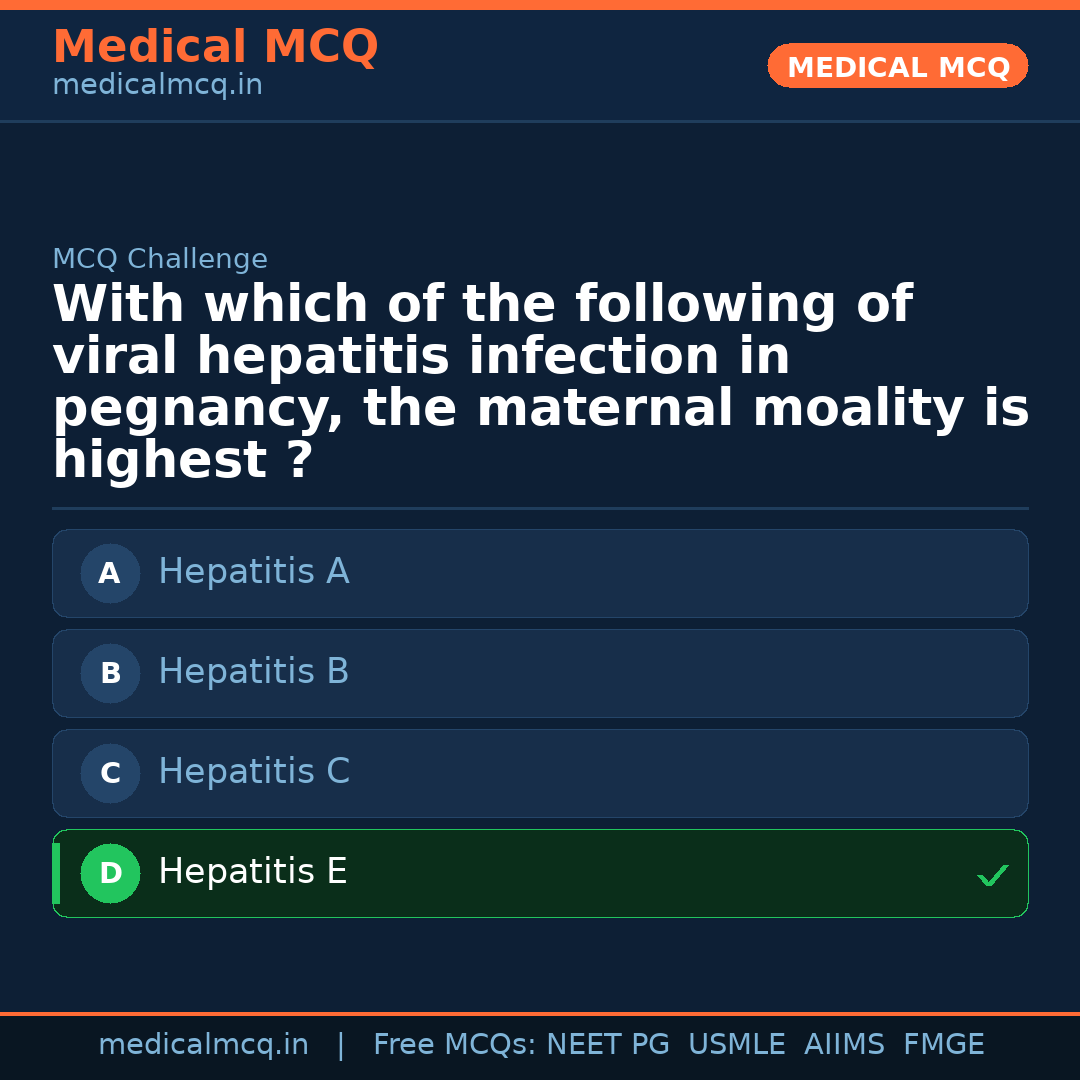Viewport: 1080px width, 1080px height.
Task: Click the MCQ Challenge label
Action: click(x=160, y=260)
